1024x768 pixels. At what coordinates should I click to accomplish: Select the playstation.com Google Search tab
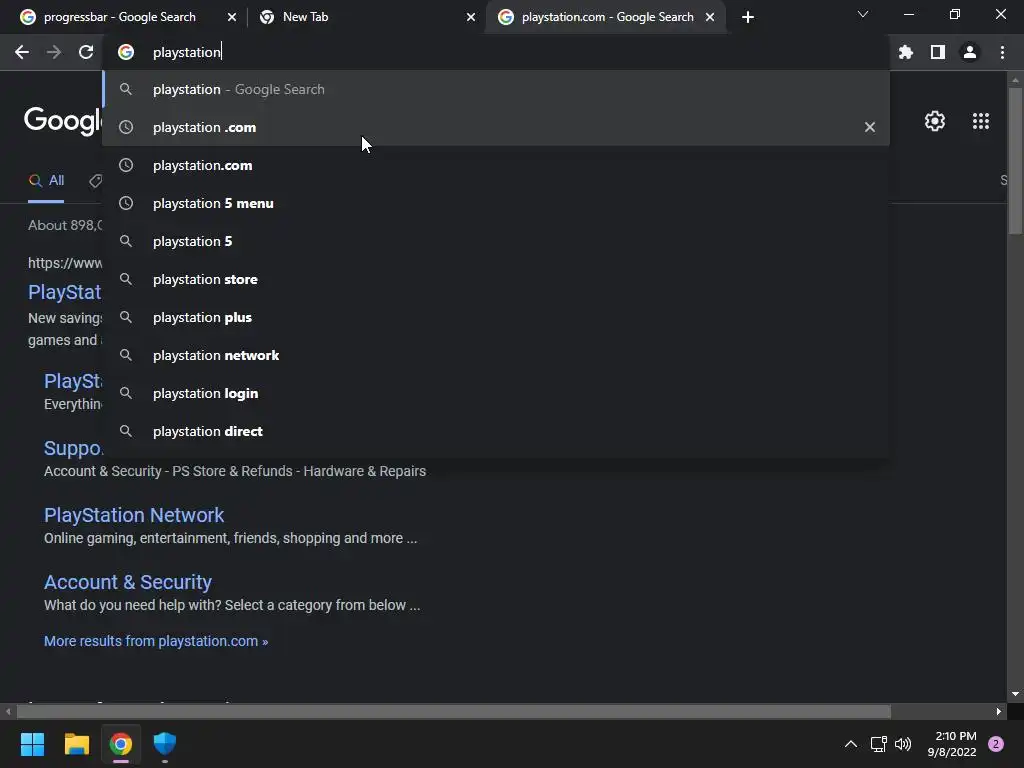[606, 17]
